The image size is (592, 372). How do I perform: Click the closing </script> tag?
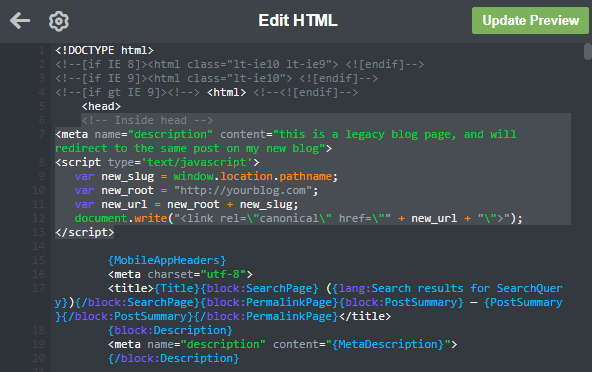coord(85,232)
